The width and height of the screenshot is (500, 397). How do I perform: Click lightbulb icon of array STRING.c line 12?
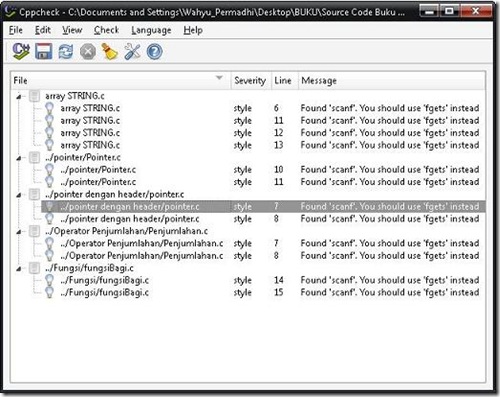pyautogui.click(x=49, y=133)
